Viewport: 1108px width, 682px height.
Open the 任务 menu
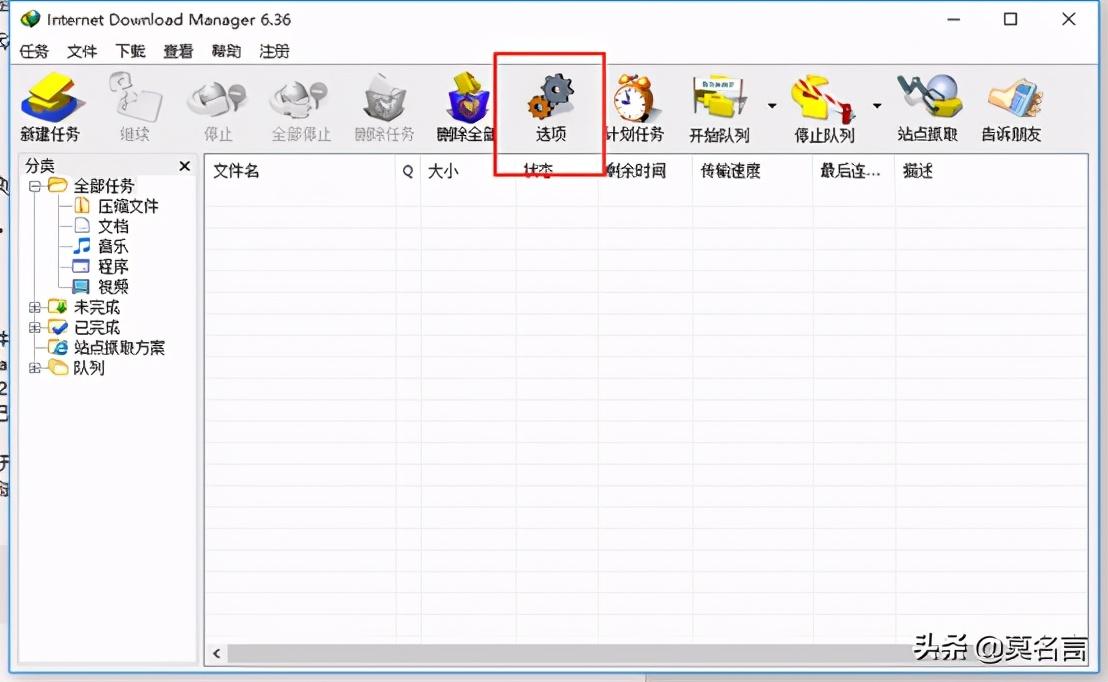pyautogui.click(x=34, y=51)
